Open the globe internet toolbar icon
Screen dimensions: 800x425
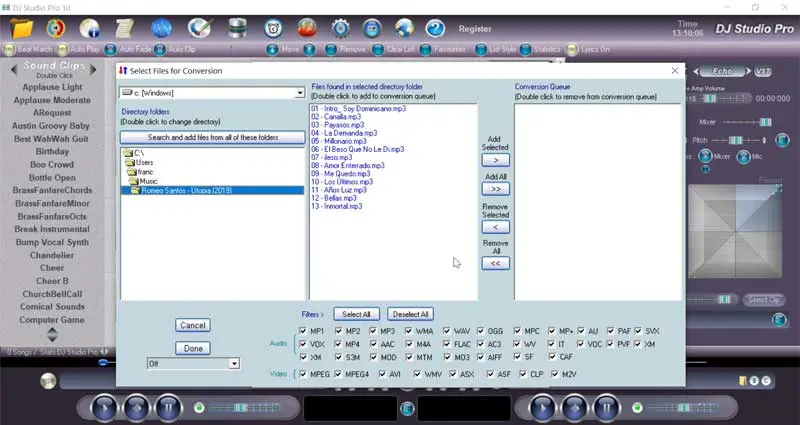click(404, 29)
